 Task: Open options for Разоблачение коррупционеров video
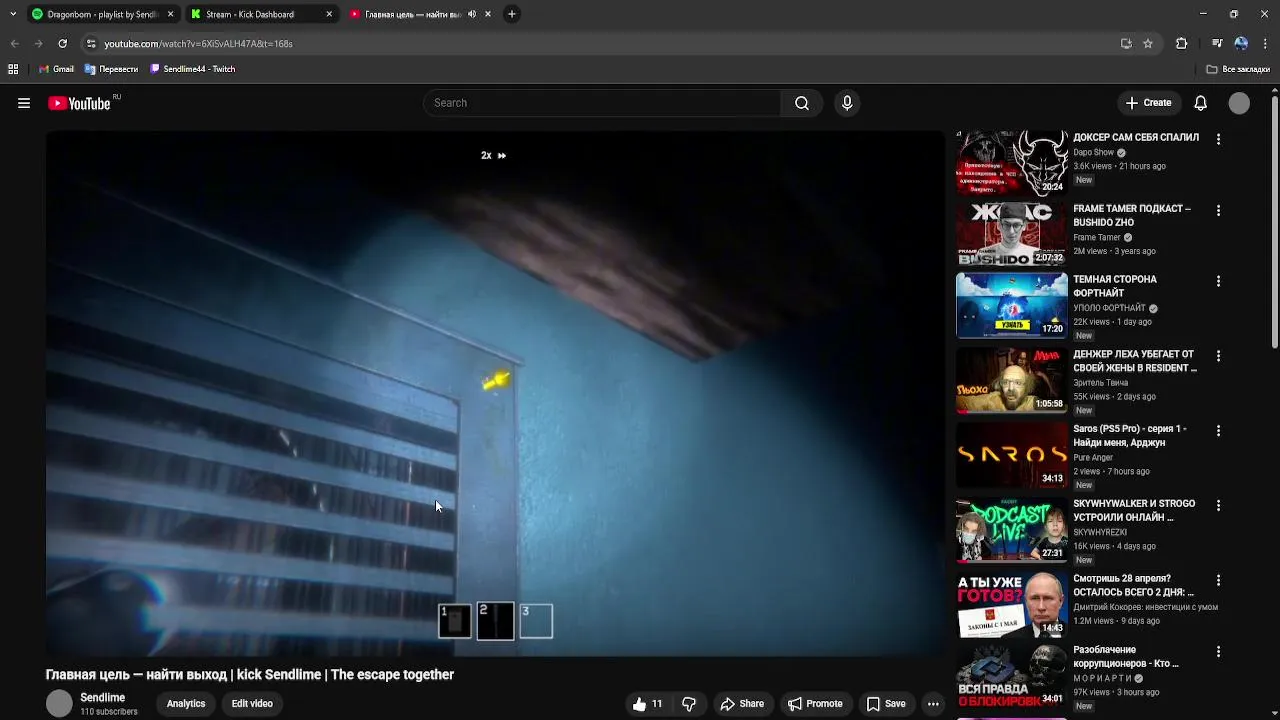1218,651
